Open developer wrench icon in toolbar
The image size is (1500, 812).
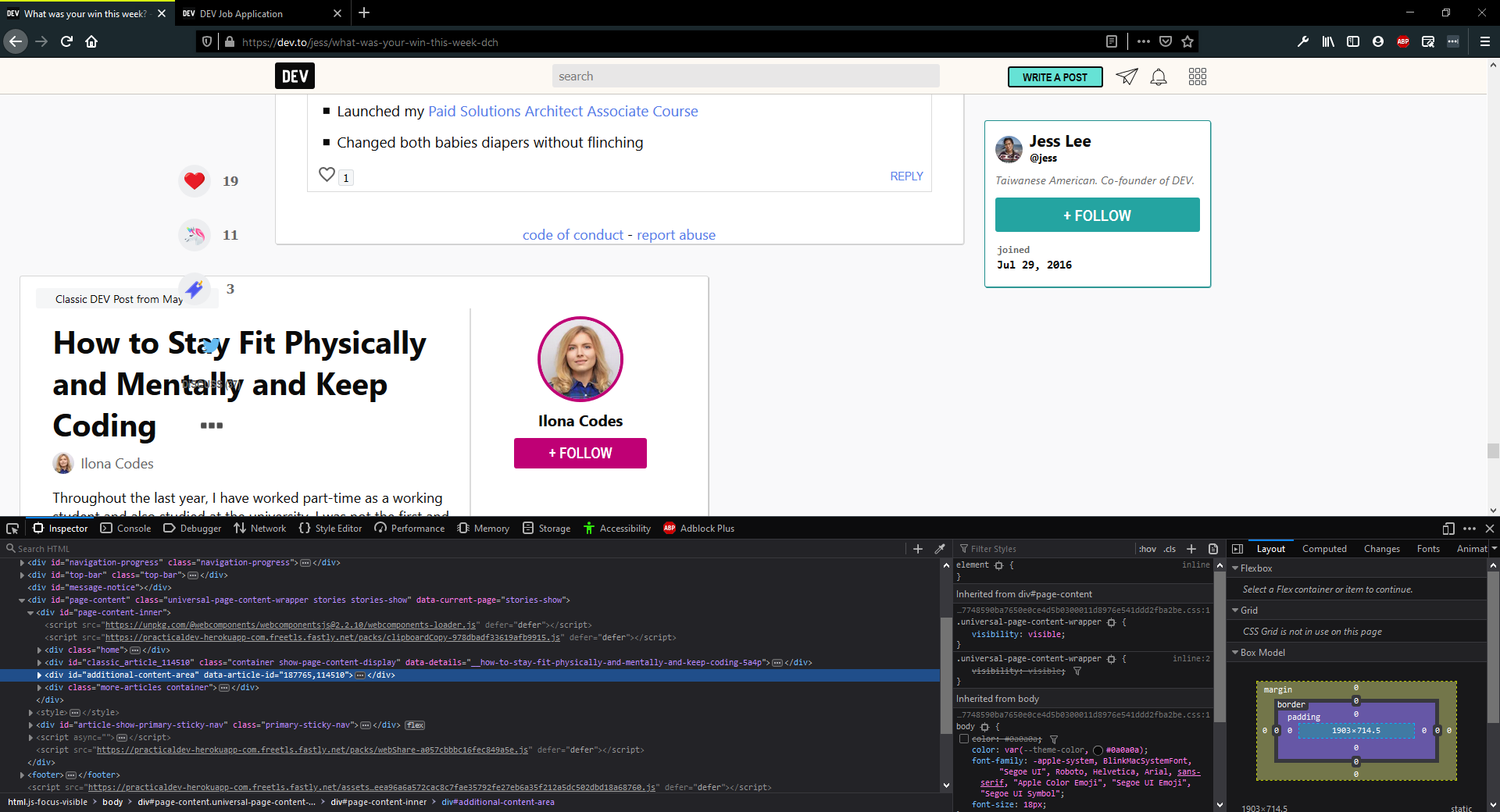point(1303,41)
